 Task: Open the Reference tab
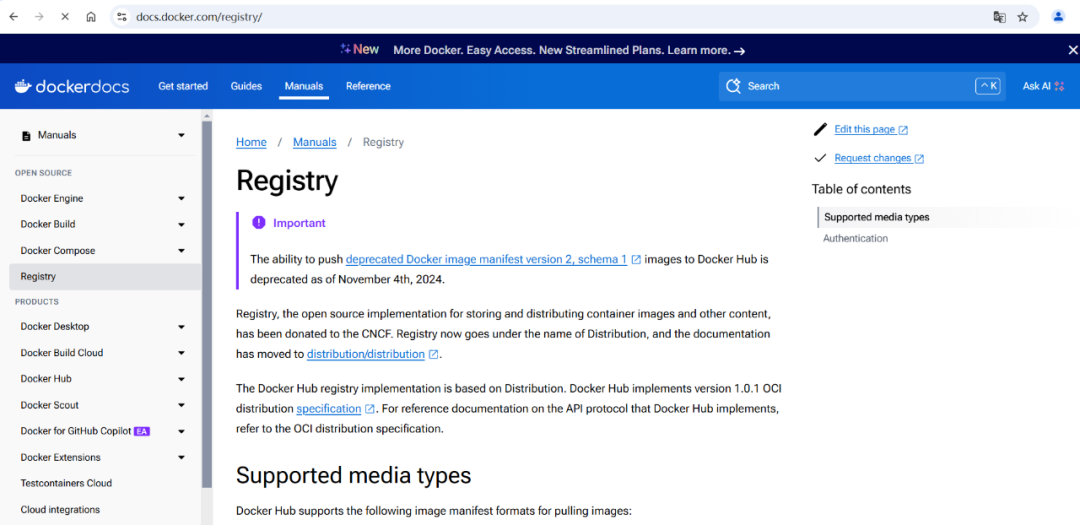368,86
